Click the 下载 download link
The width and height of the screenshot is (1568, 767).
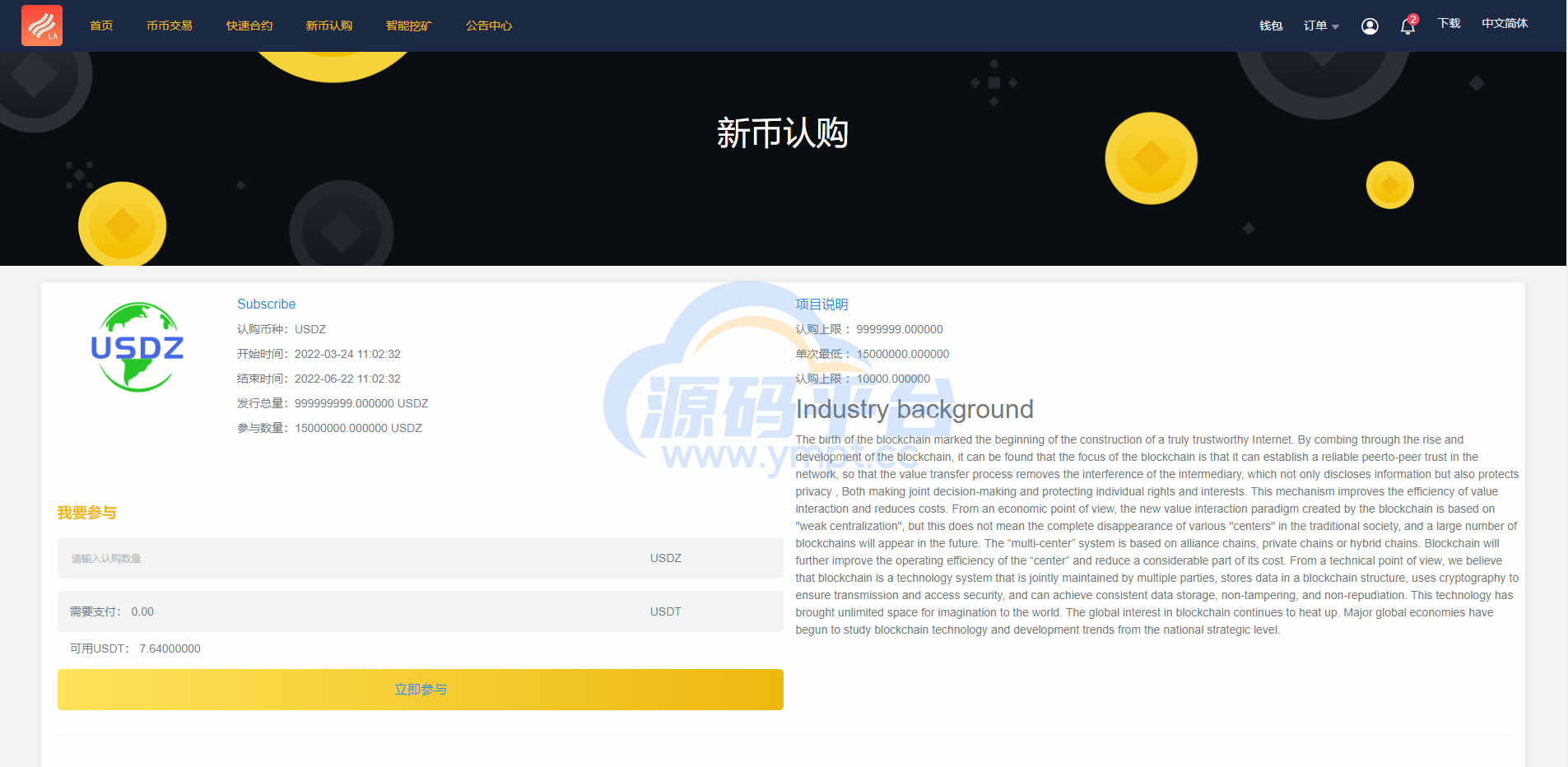click(x=1449, y=23)
